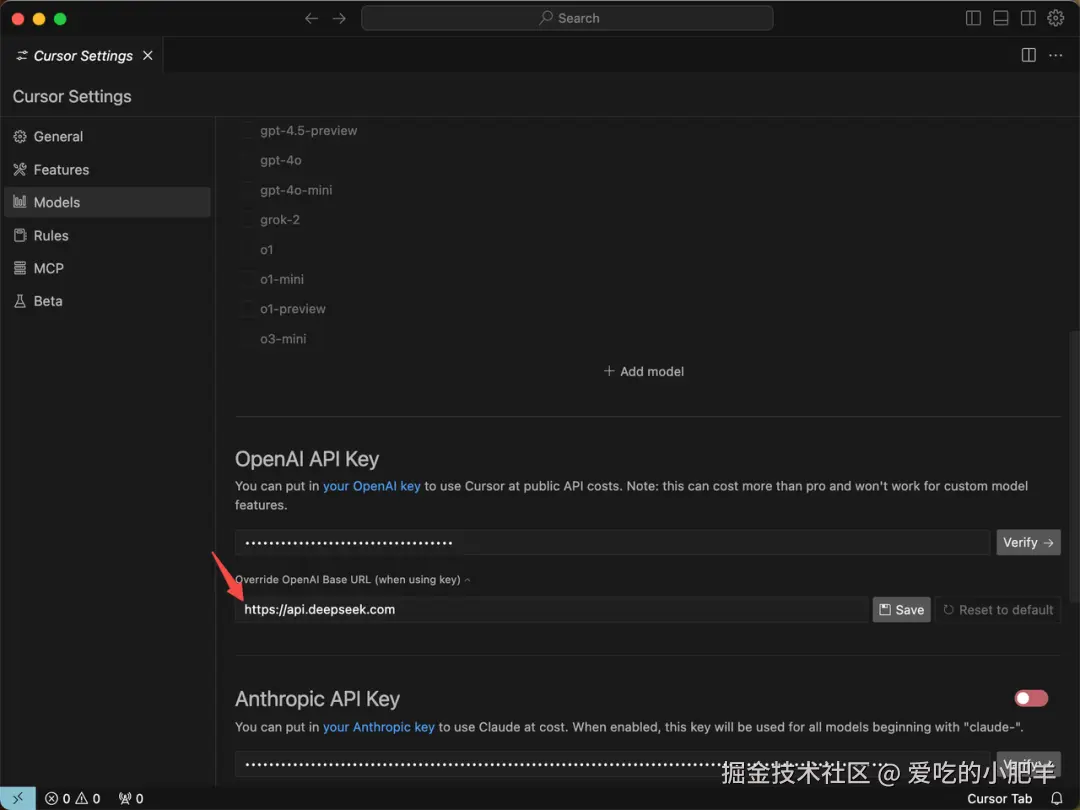Enable the o1 model checkbox

[x=247, y=249]
